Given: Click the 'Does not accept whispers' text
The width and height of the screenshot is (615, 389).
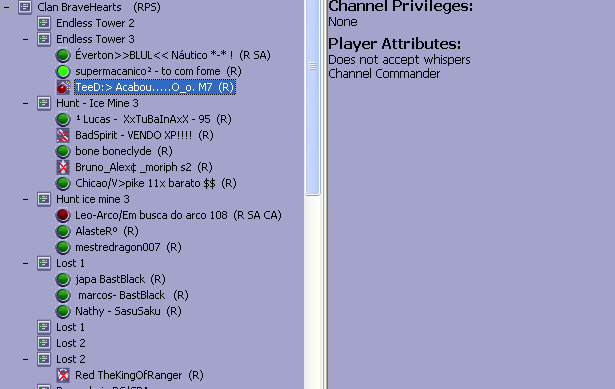Looking at the screenshot, I should coord(399,60).
